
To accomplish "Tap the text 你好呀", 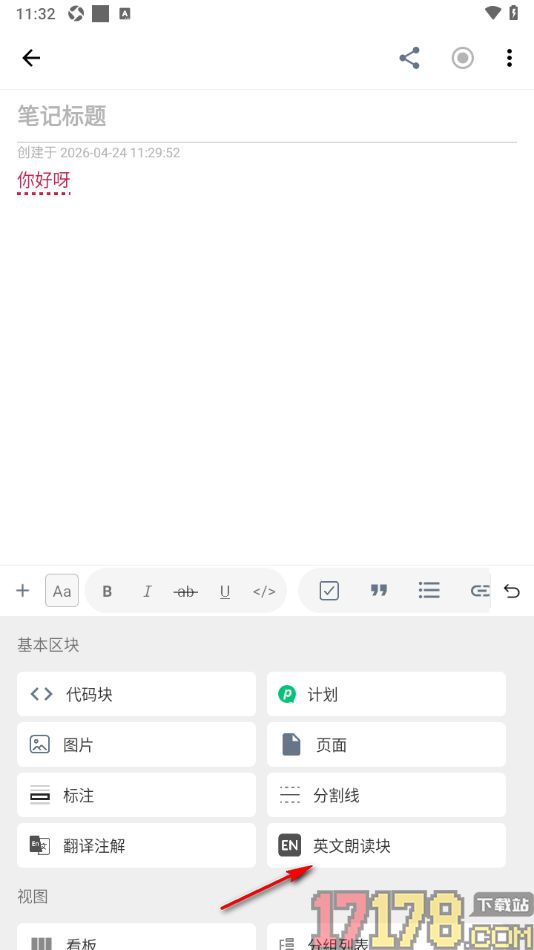I will (44, 180).
